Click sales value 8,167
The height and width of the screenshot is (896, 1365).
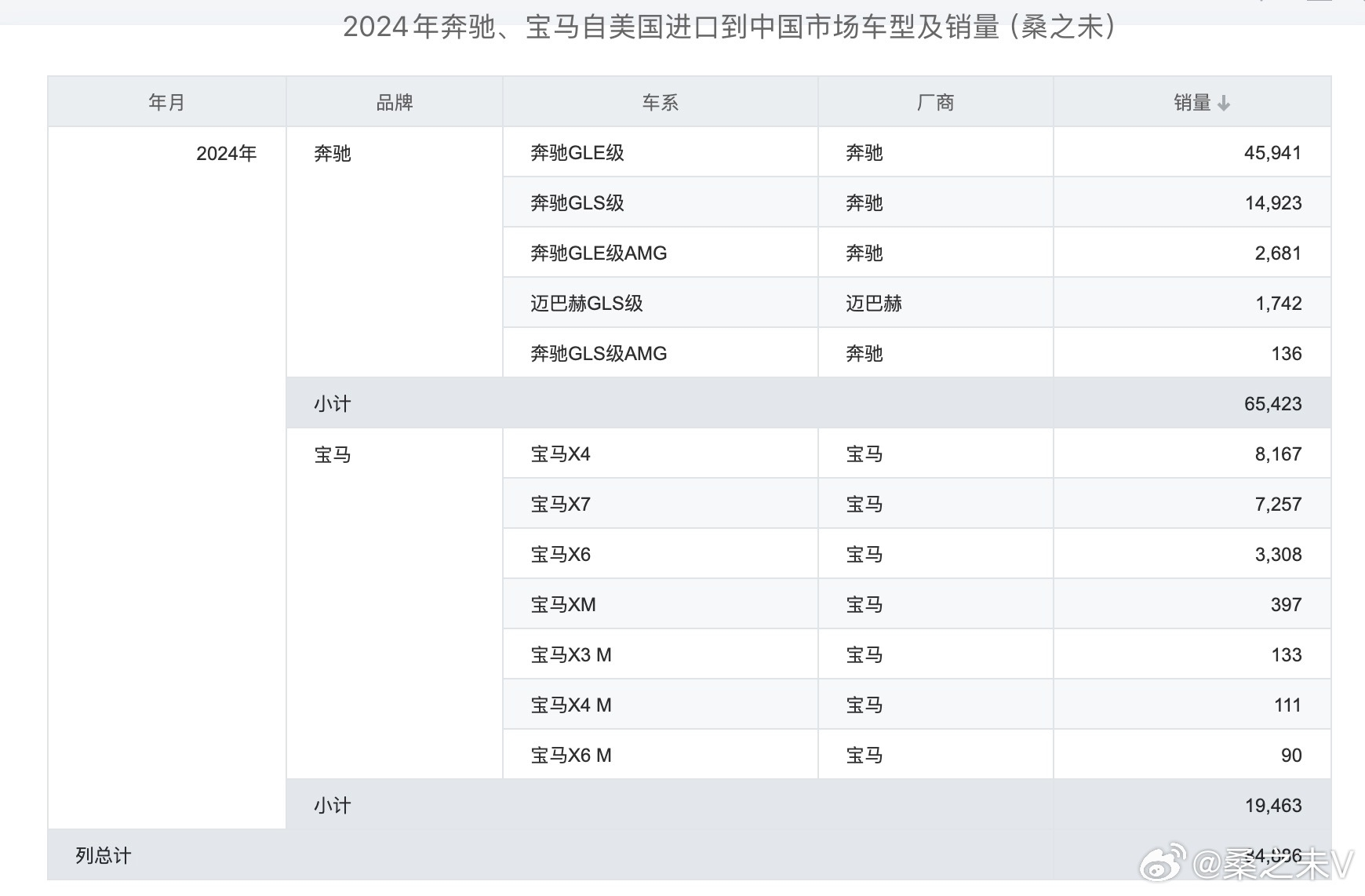tap(1278, 454)
